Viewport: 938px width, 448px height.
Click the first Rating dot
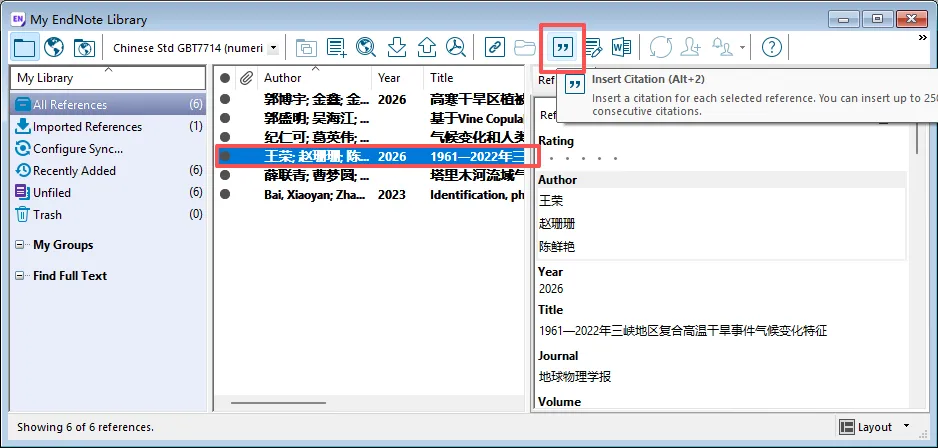point(551,159)
